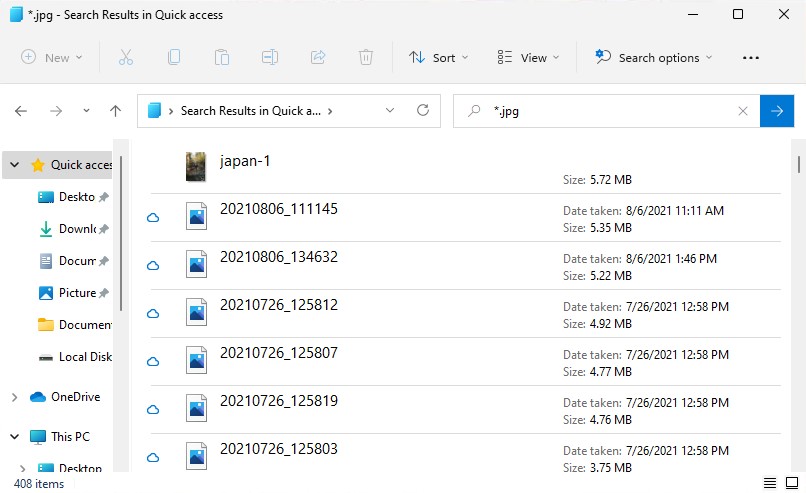Go up one level with up arrow
The image size is (806, 493).
(116, 111)
